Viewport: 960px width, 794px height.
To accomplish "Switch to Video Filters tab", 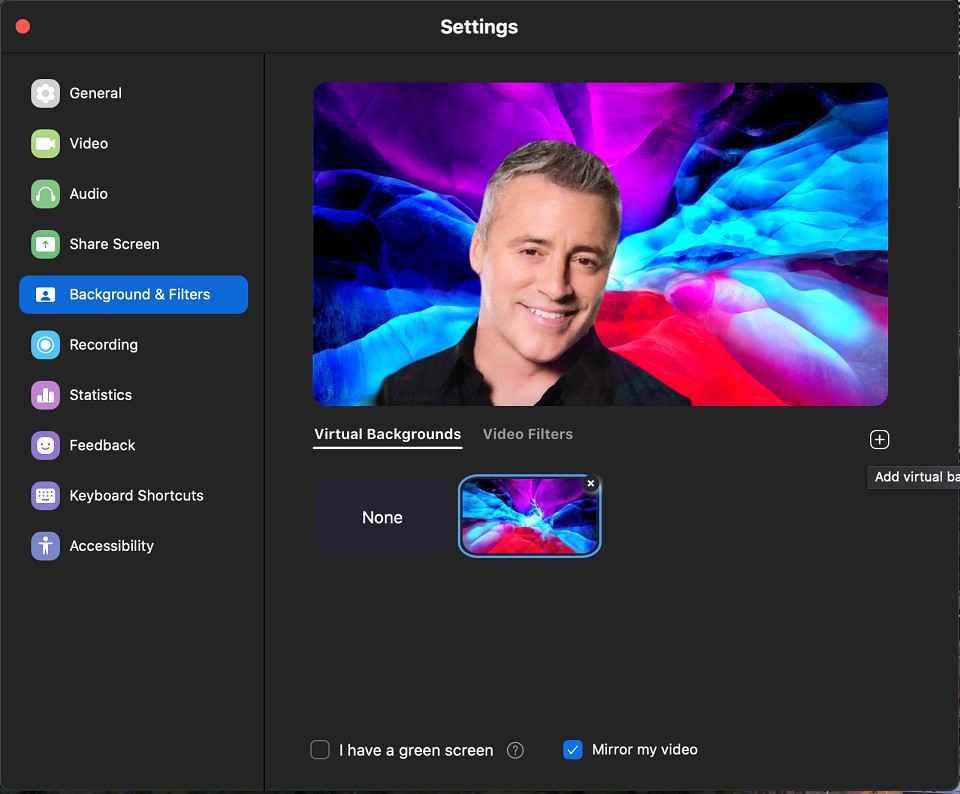I will click(528, 434).
